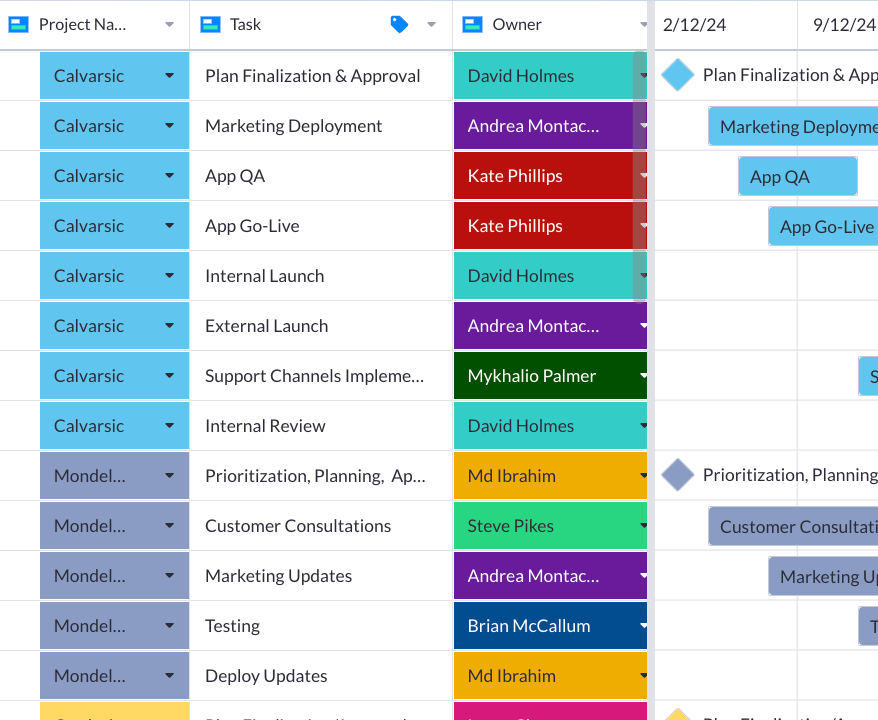Click the Prioritization, Planning milestone diamond
The height and width of the screenshot is (720, 878).
click(x=677, y=475)
